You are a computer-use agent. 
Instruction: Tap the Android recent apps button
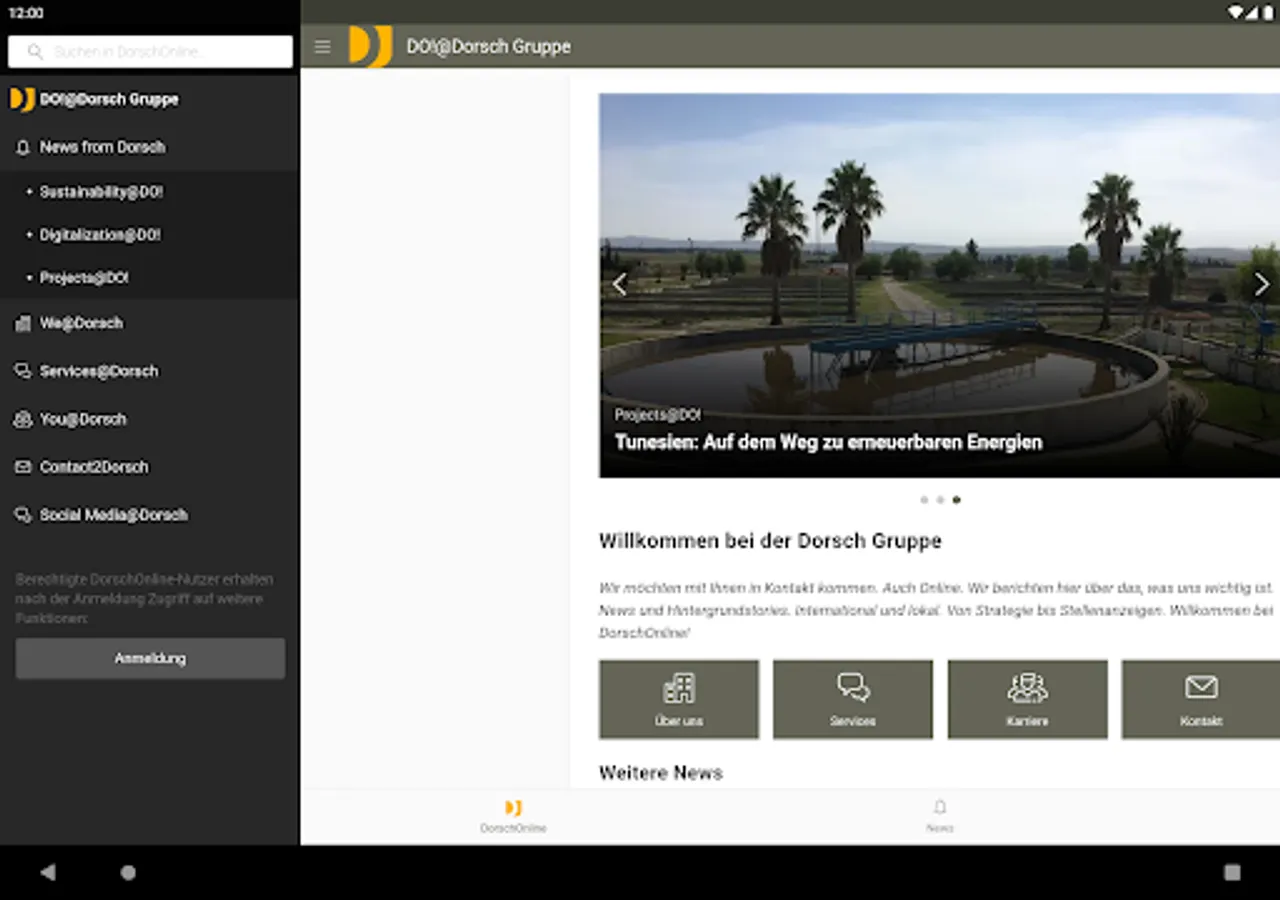pyautogui.click(x=1232, y=872)
